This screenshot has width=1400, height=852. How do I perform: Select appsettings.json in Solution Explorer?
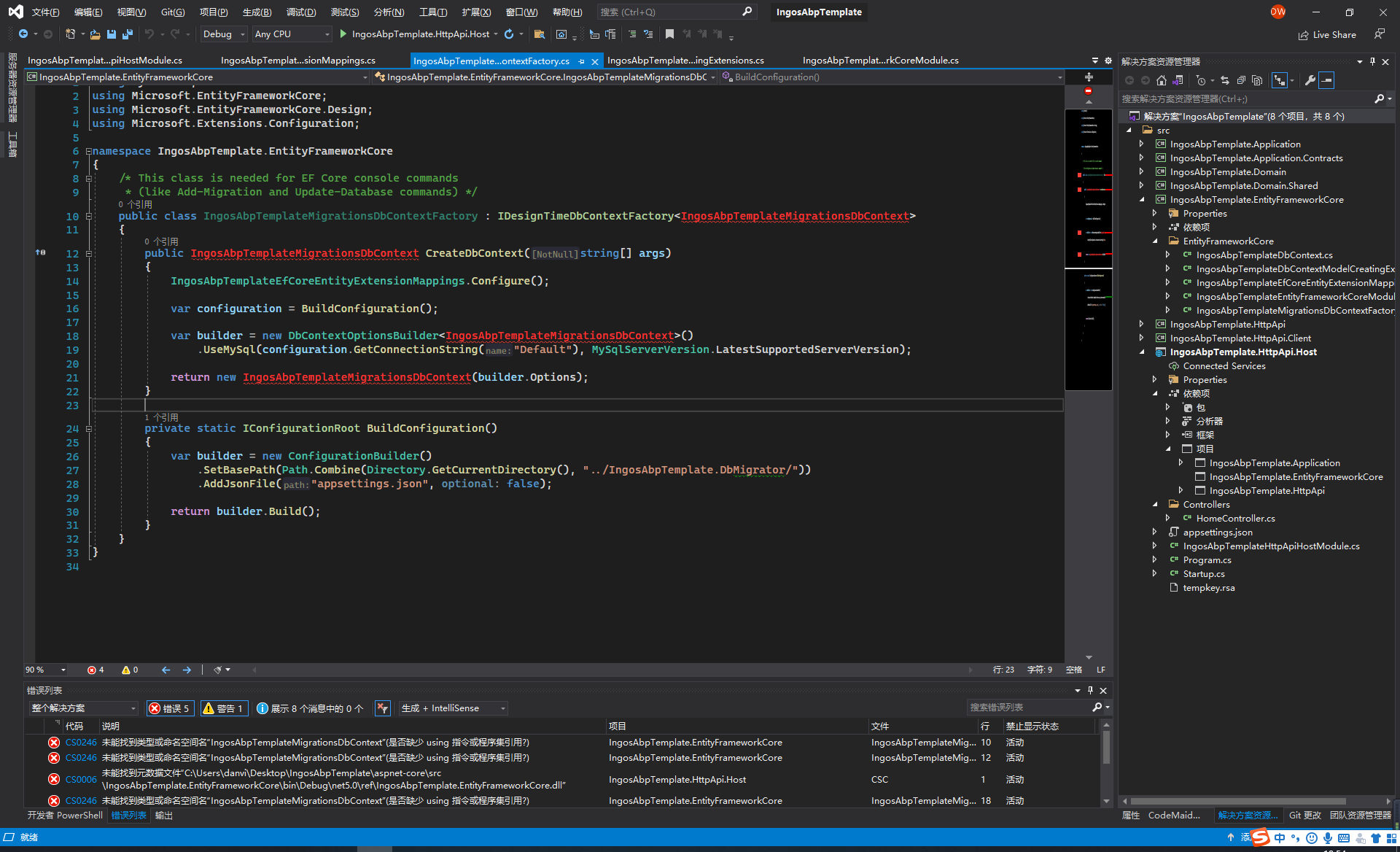click(1218, 532)
